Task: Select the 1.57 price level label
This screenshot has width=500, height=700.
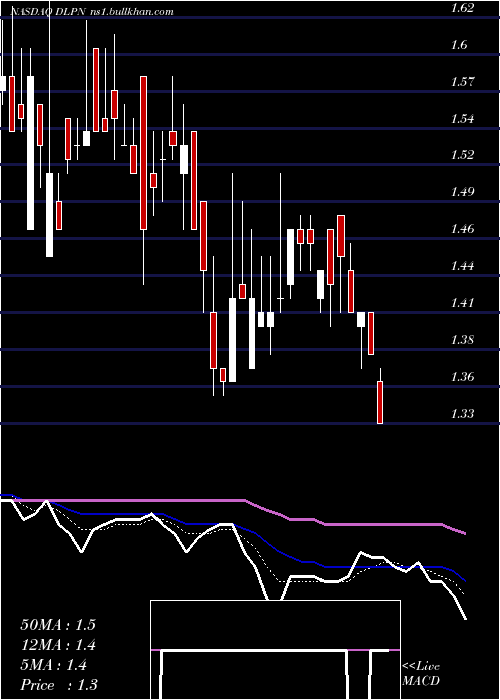Action: [463, 82]
